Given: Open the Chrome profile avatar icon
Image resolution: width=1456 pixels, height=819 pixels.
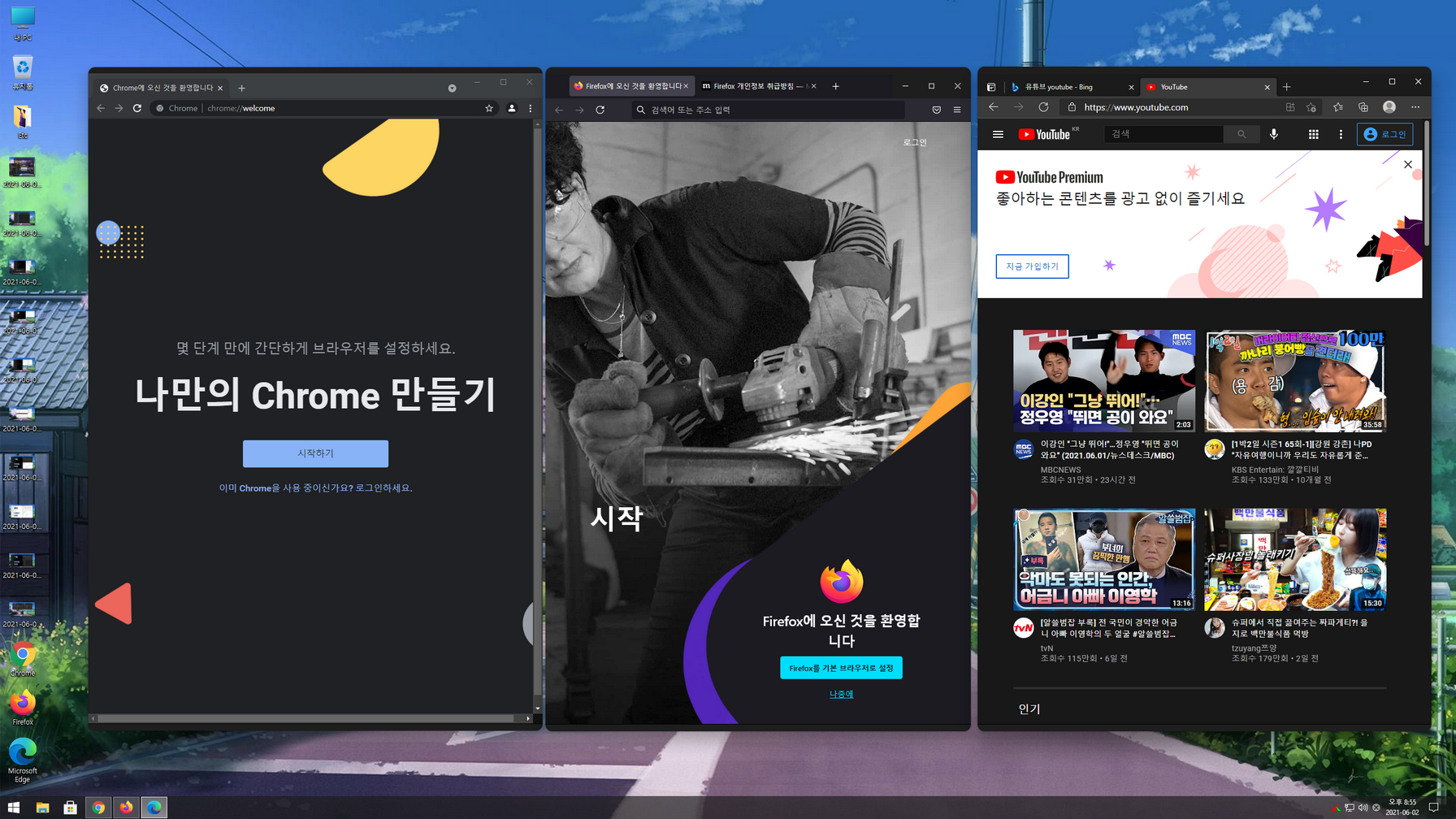Looking at the screenshot, I should click(512, 108).
